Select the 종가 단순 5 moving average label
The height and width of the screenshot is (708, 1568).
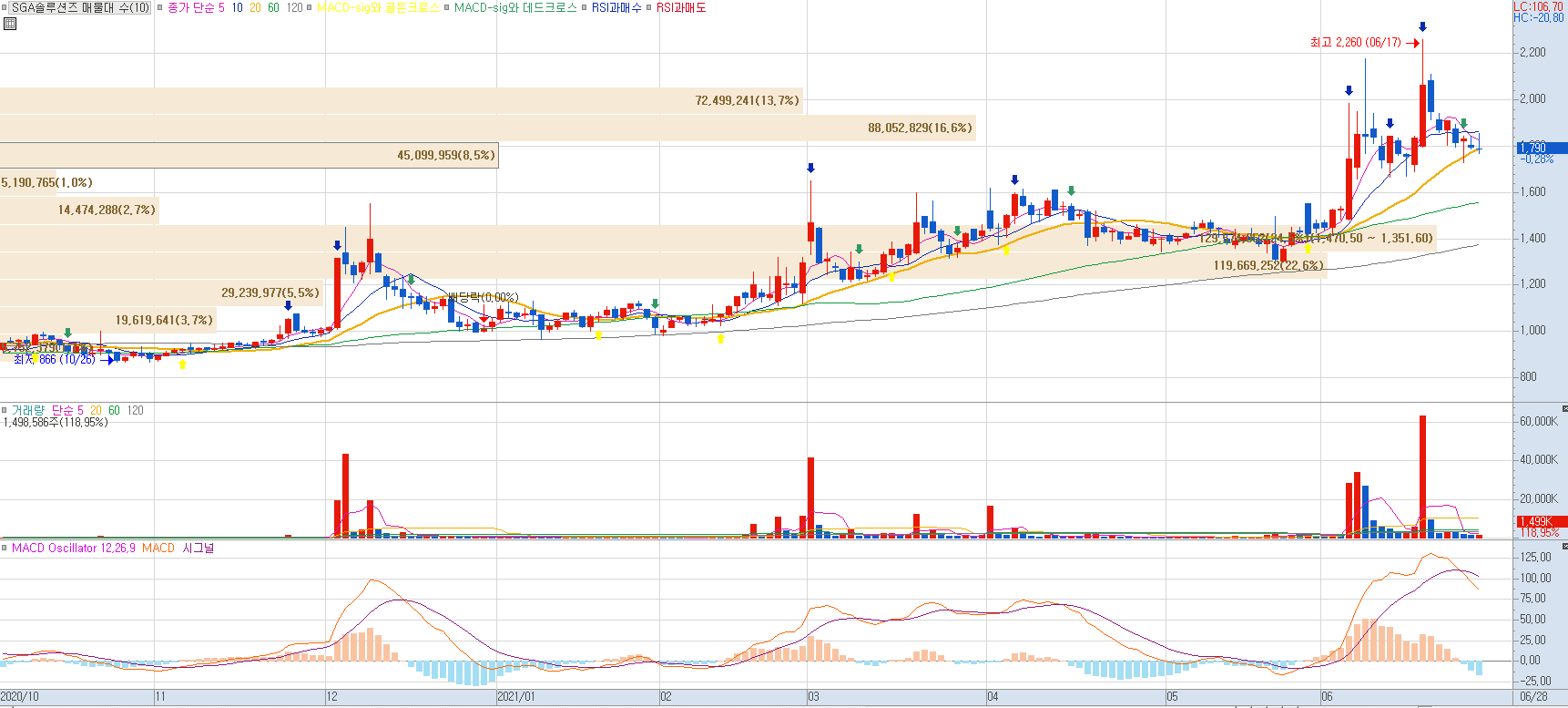(196, 7)
